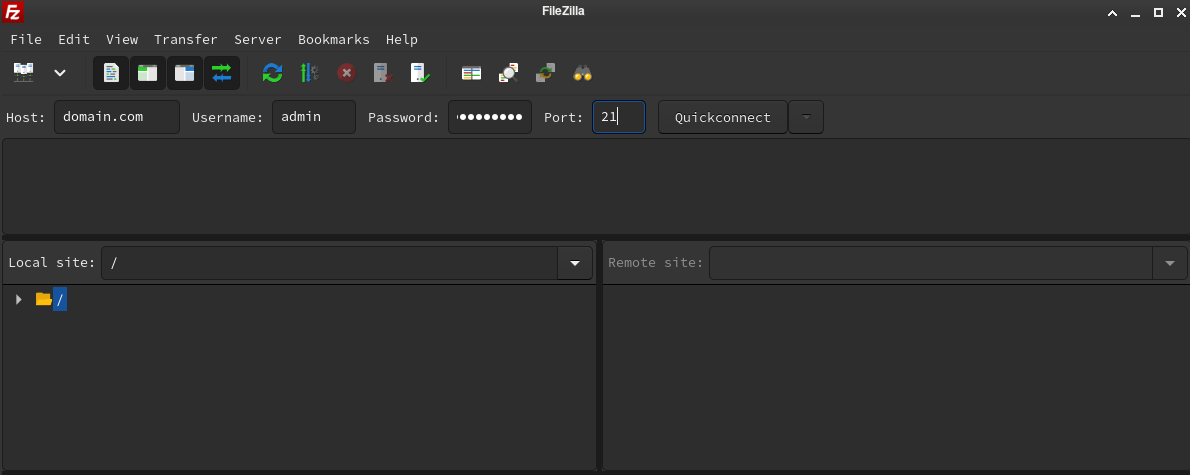Open the Local site path dropdown
The height and width of the screenshot is (475, 1190).
(x=575, y=263)
